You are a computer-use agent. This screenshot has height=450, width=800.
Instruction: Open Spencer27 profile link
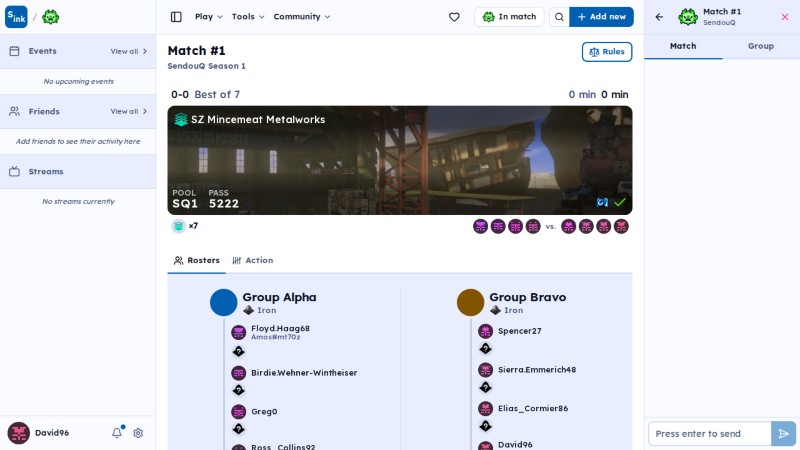(x=520, y=331)
